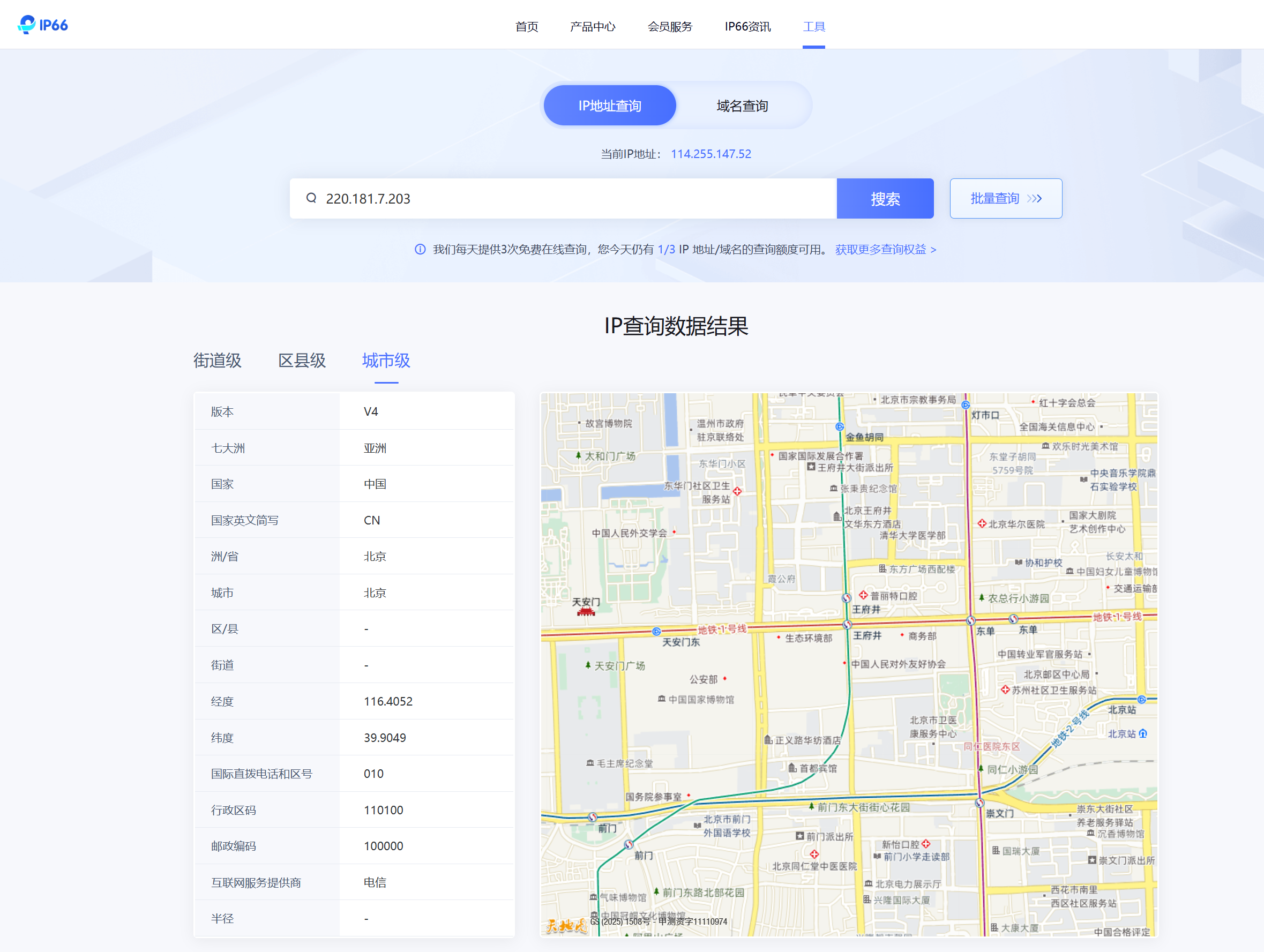The width and height of the screenshot is (1264, 952).
Task: Click the IP66 logo icon
Action: pyautogui.click(x=27, y=25)
